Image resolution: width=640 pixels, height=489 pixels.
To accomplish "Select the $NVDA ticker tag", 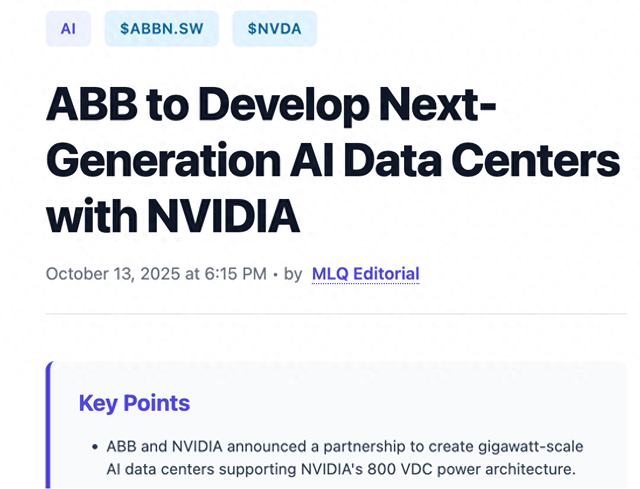I will coord(274,29).
